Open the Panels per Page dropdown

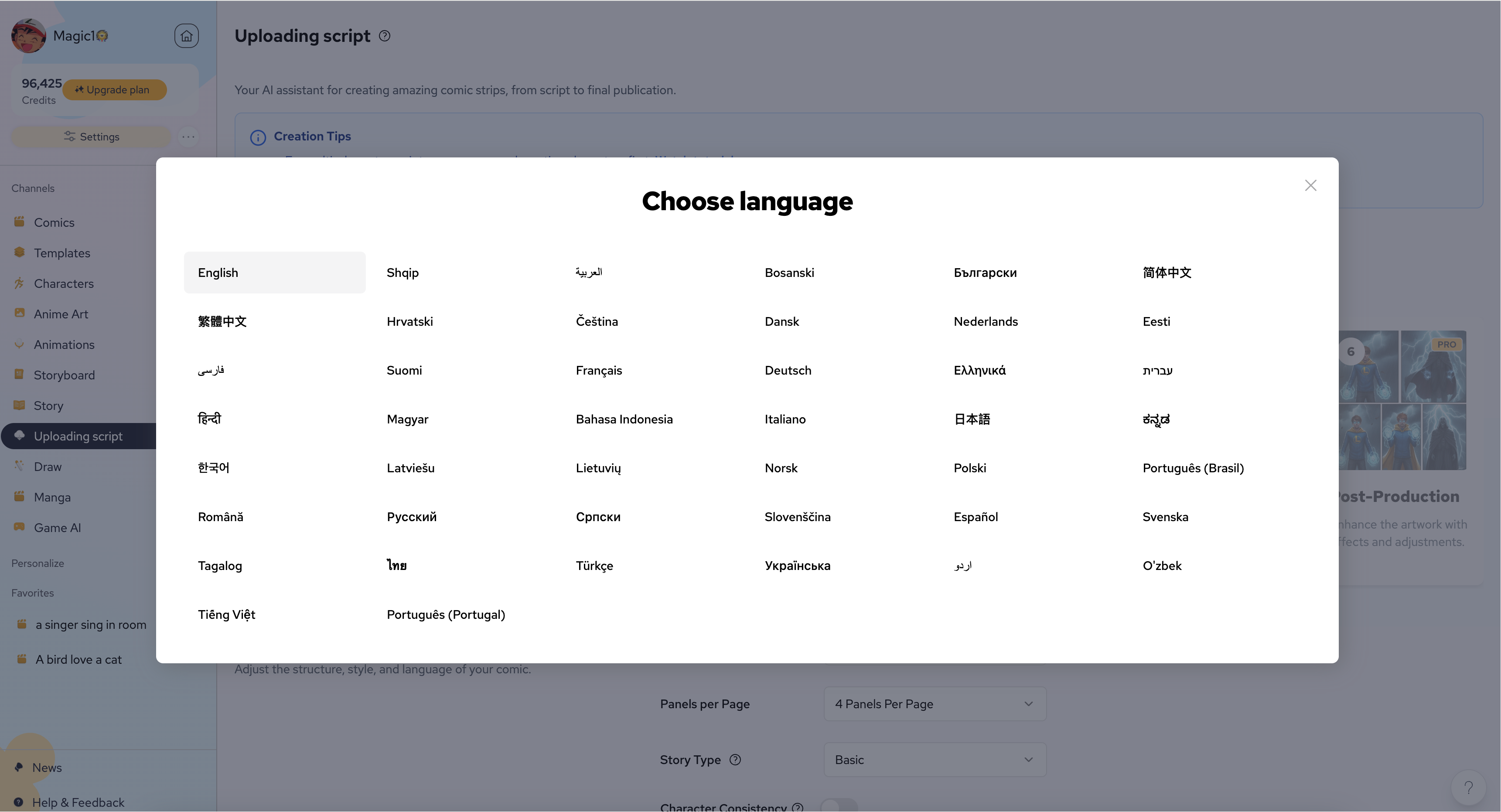point(934,704)
